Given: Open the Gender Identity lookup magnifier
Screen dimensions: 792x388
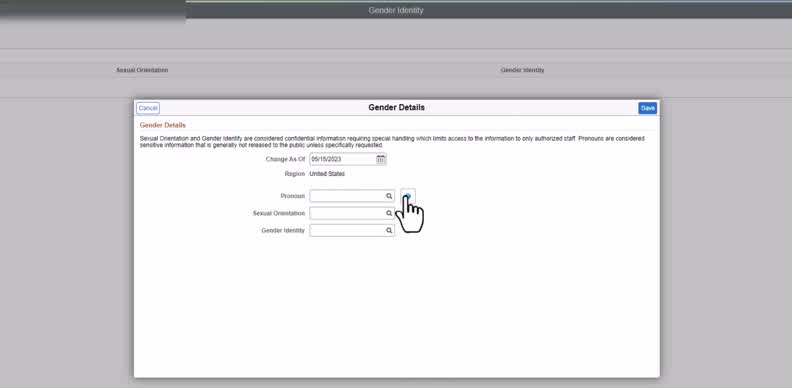Looking at the screenshot, I should 389,230.
